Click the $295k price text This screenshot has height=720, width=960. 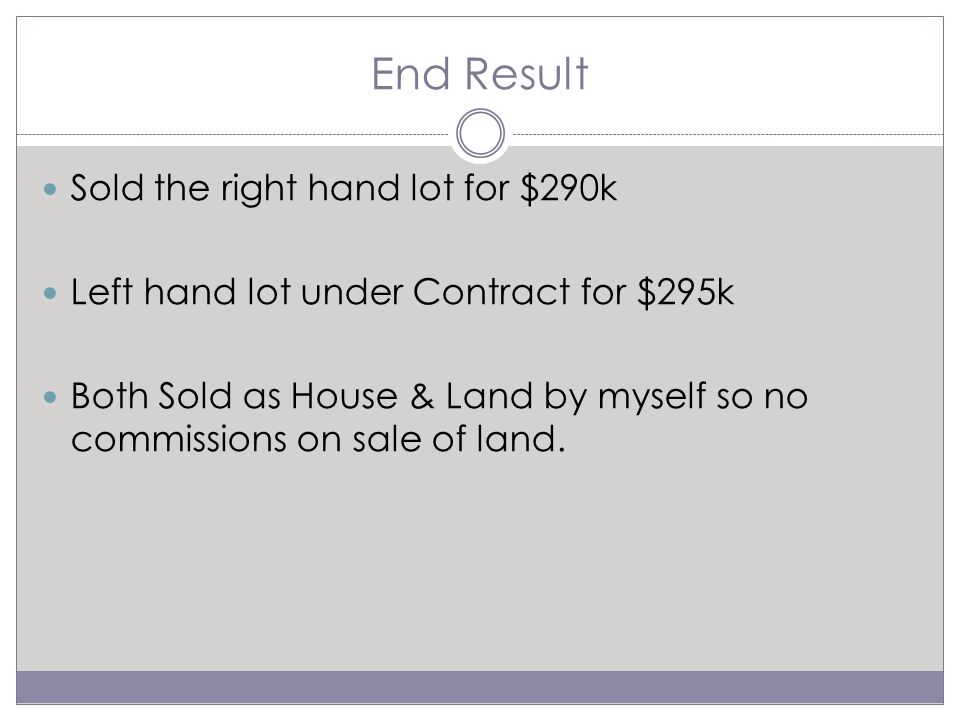click(685, 292)
